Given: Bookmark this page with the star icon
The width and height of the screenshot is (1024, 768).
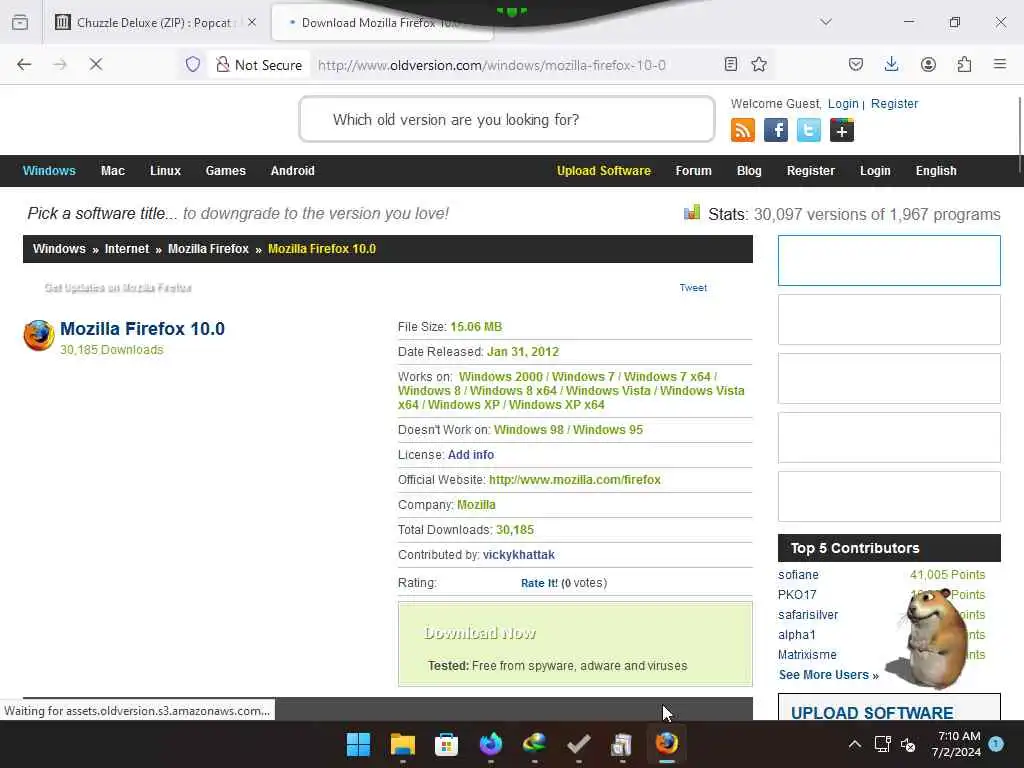Looking at the screenshot, I should (x=759, y=64).
